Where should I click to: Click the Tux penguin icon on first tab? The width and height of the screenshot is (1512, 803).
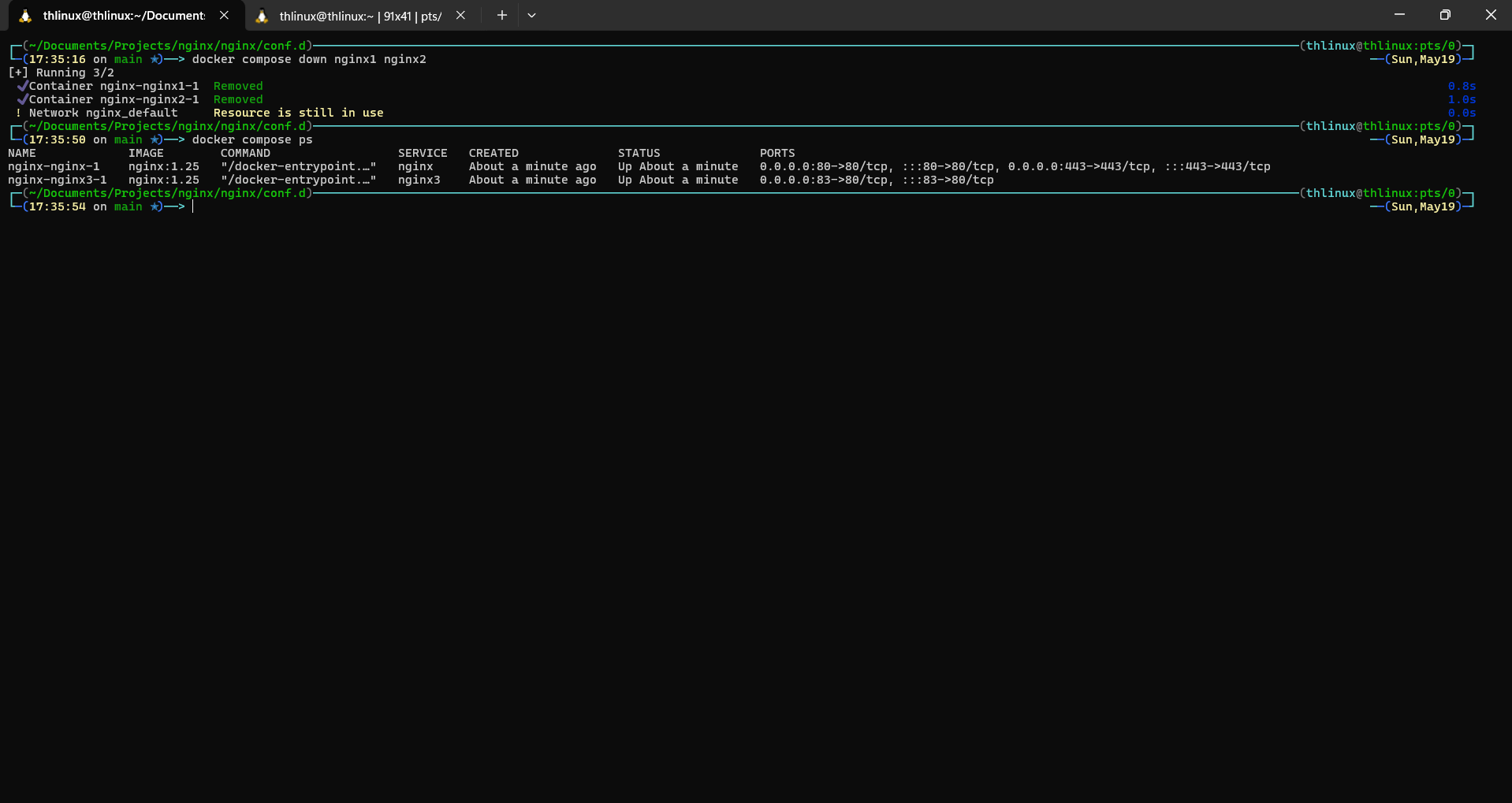pyautogui.click(x=25, y=16)
